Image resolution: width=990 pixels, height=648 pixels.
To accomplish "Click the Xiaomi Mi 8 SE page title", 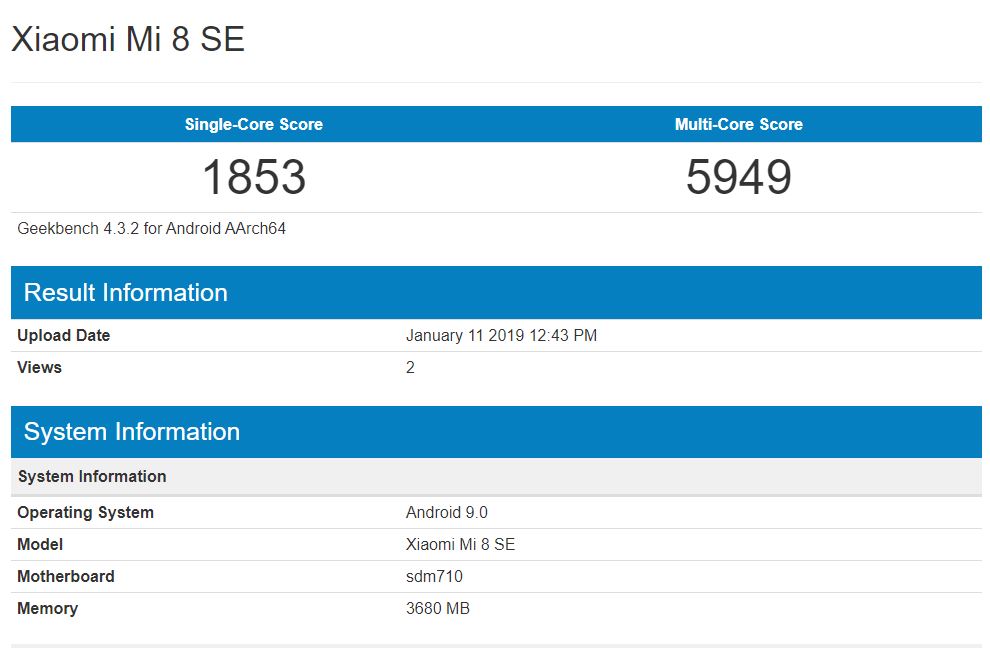I will tap(128, 39).
